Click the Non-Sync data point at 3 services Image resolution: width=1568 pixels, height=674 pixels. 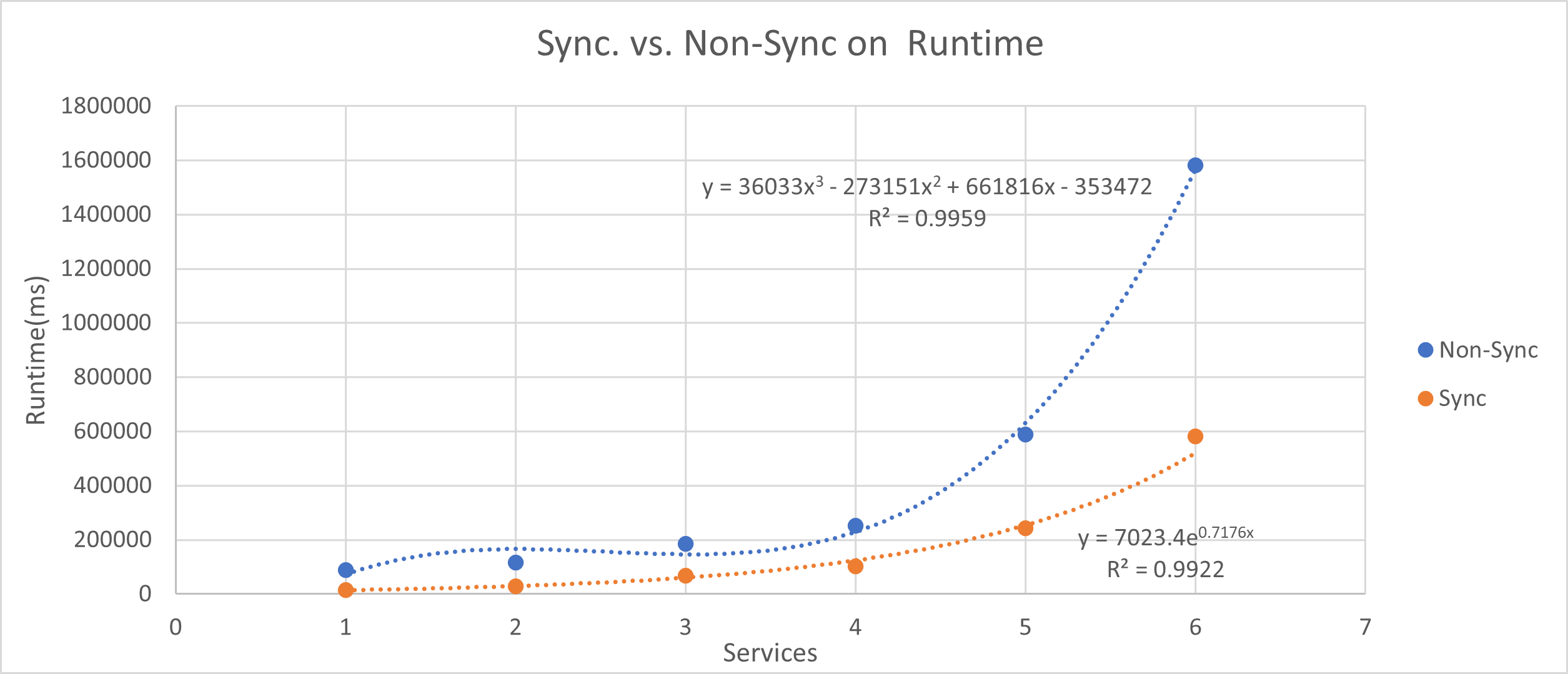coord(685,544)
